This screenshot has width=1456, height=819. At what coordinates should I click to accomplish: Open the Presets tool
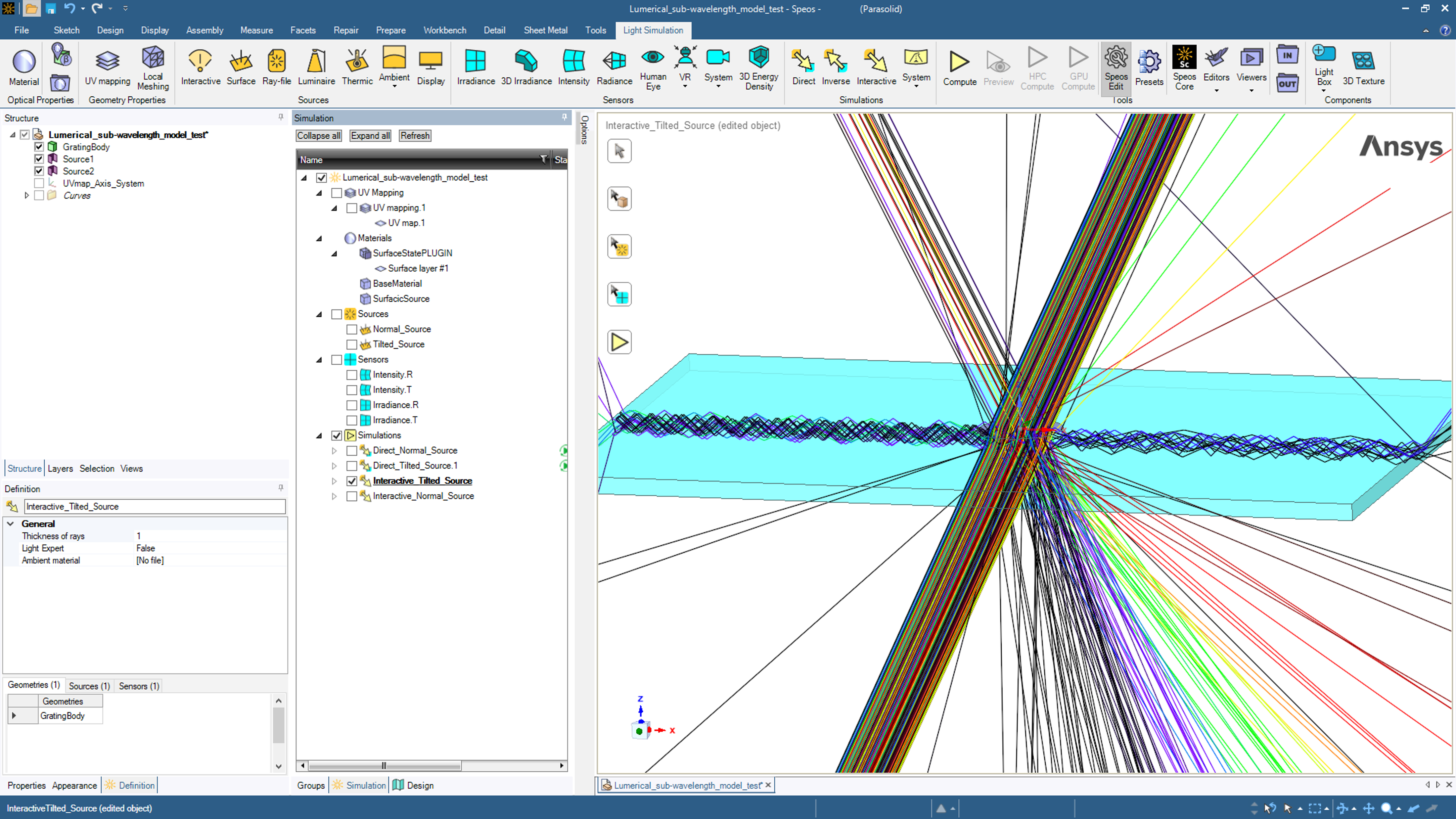coord(1149,67)
